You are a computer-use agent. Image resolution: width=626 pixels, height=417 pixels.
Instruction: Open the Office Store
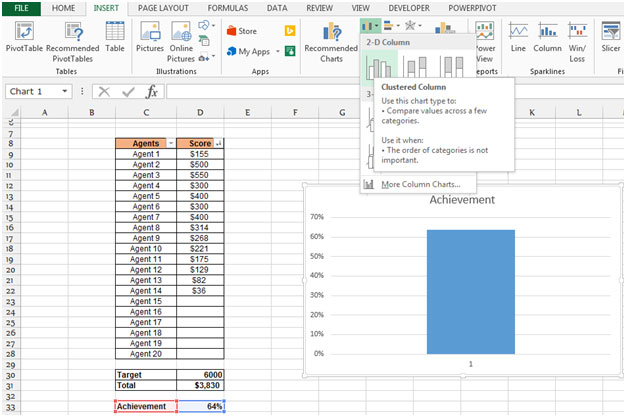242,31
